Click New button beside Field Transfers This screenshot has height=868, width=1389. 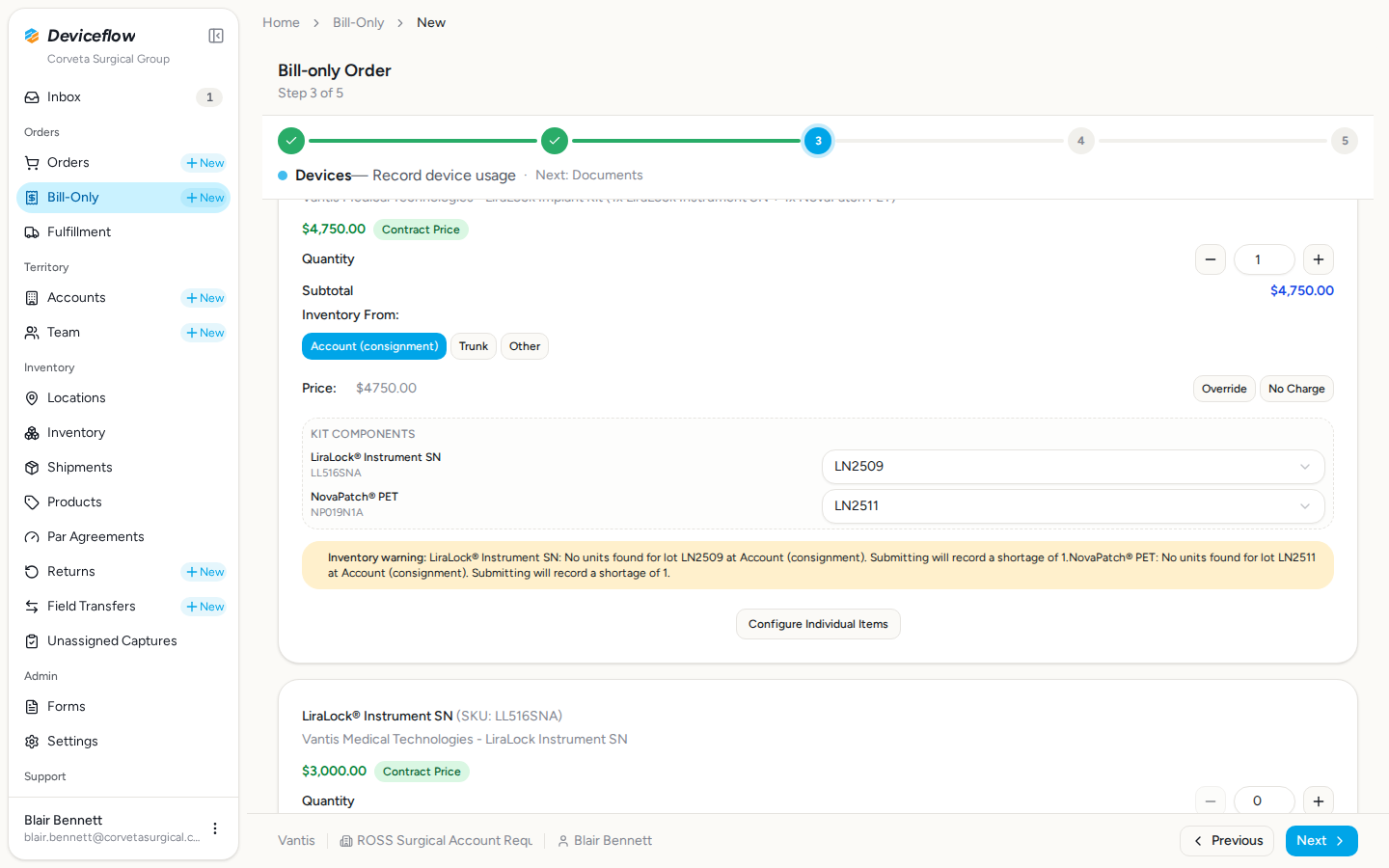click(x=204, y=607)
